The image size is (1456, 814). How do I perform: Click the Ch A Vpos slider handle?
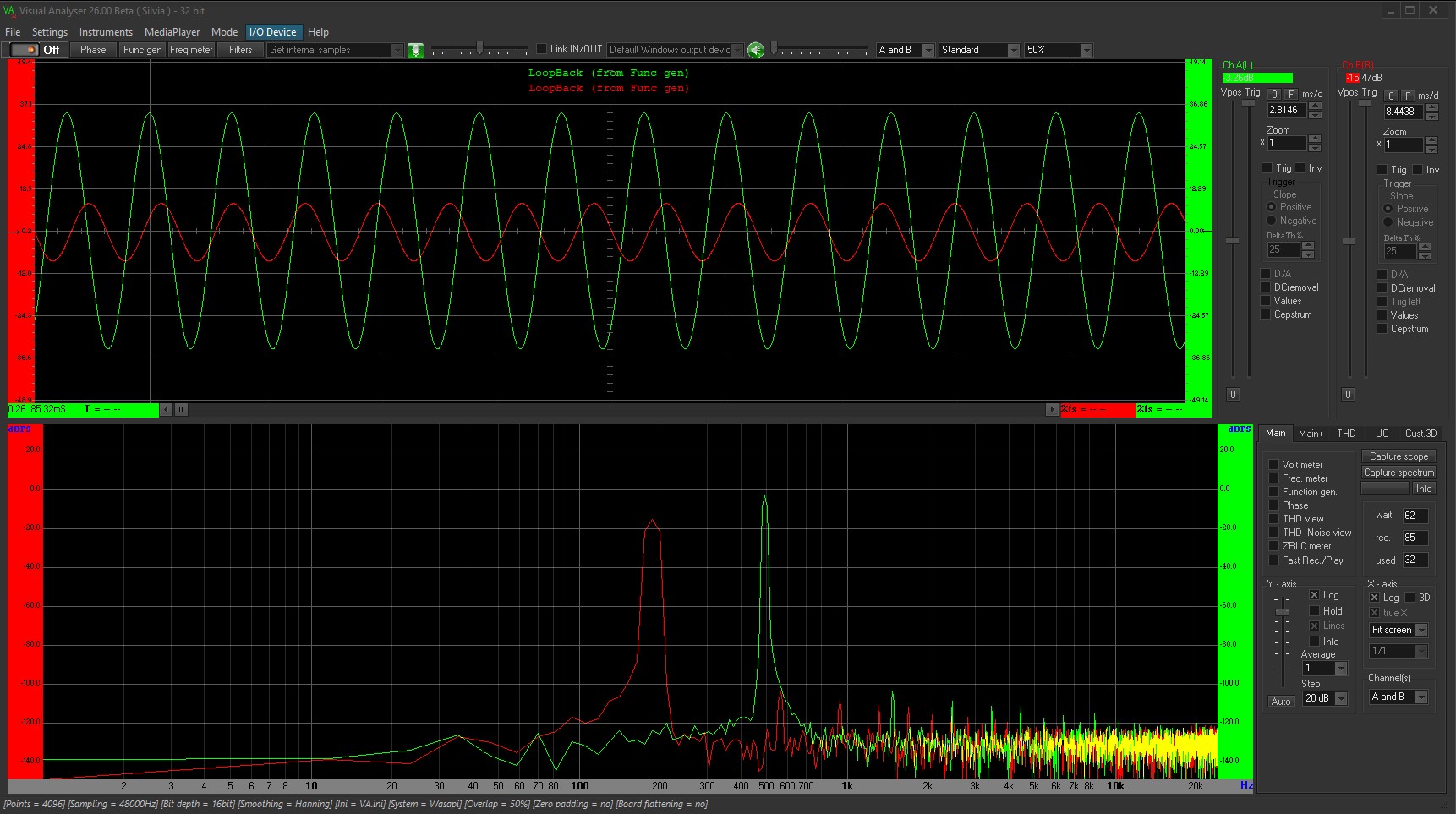click(x=1233, y=242)
